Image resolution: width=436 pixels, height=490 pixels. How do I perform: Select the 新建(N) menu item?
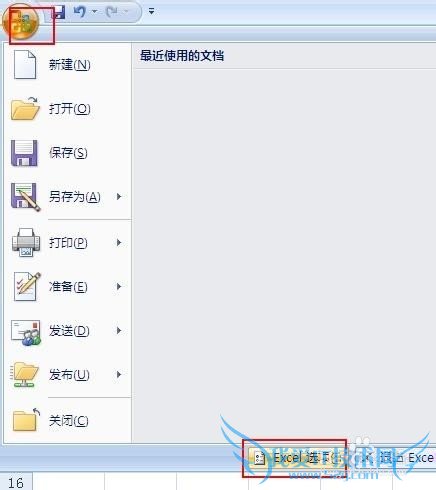pyautogui.click(x=68, y=65)
